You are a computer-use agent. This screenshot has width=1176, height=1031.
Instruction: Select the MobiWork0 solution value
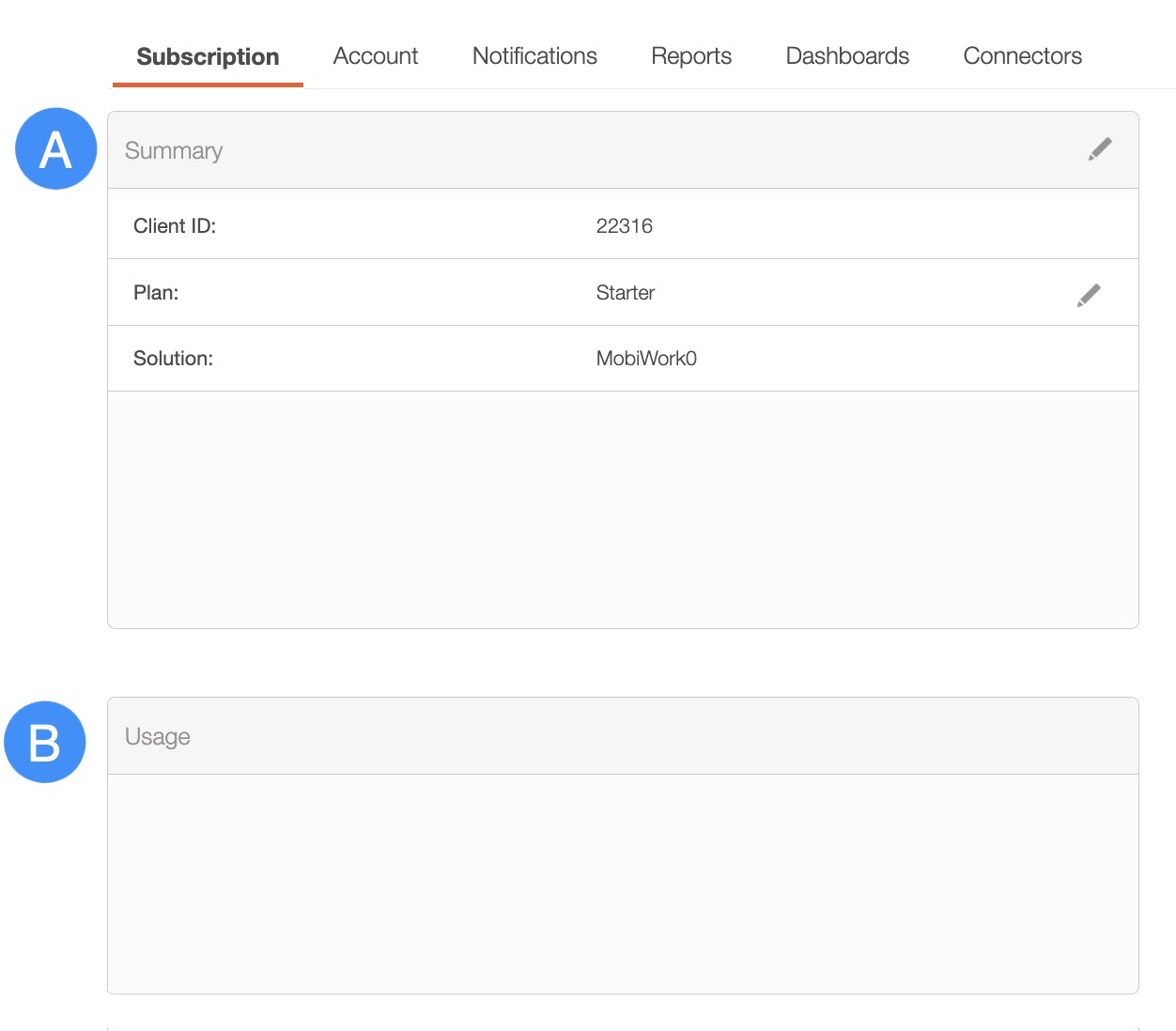tap(646, 359)
